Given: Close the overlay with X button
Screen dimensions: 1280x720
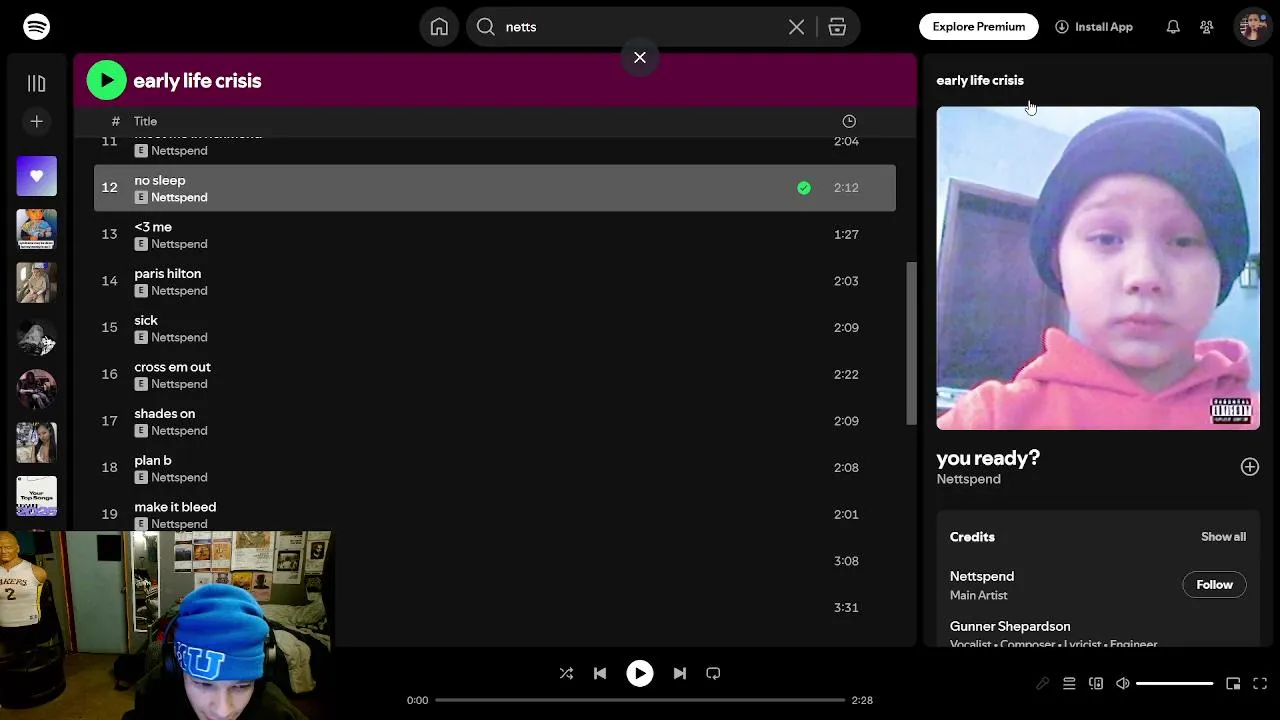Looking at the screenshot, I should [640, 58].
